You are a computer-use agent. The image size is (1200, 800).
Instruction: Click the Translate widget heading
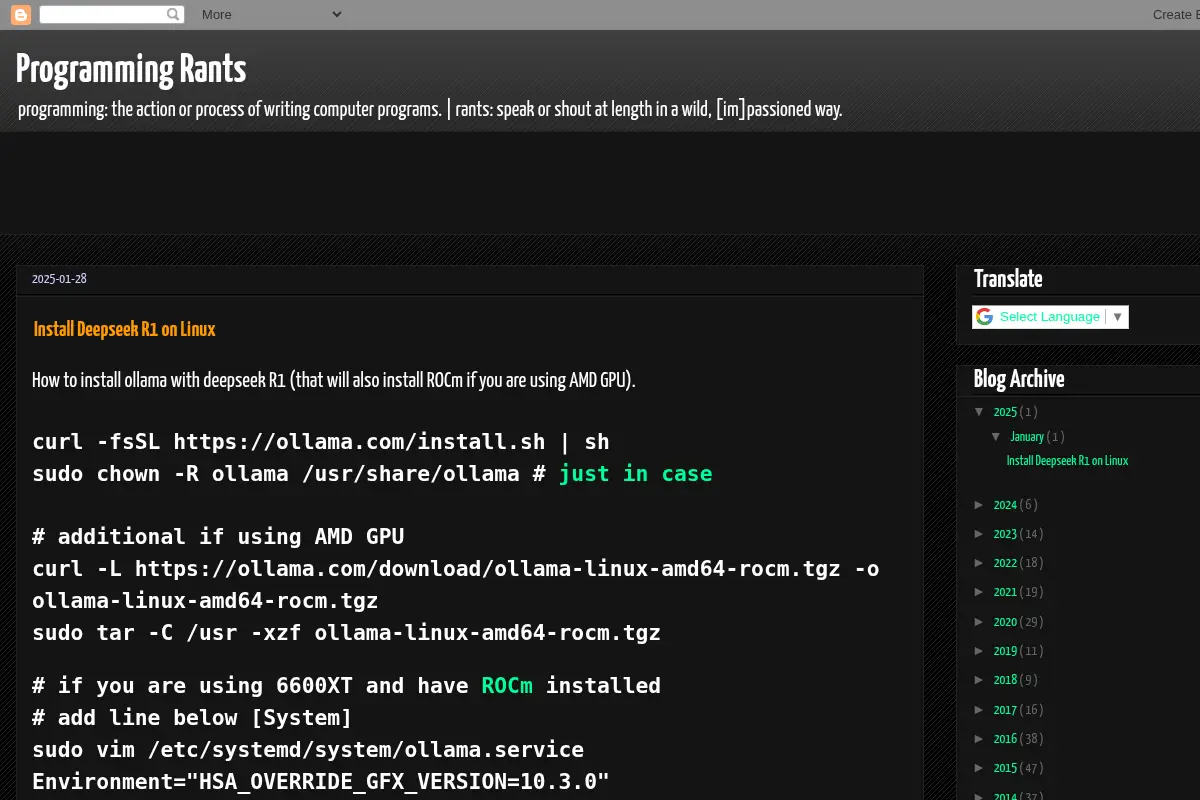[x=1008, y=279]
